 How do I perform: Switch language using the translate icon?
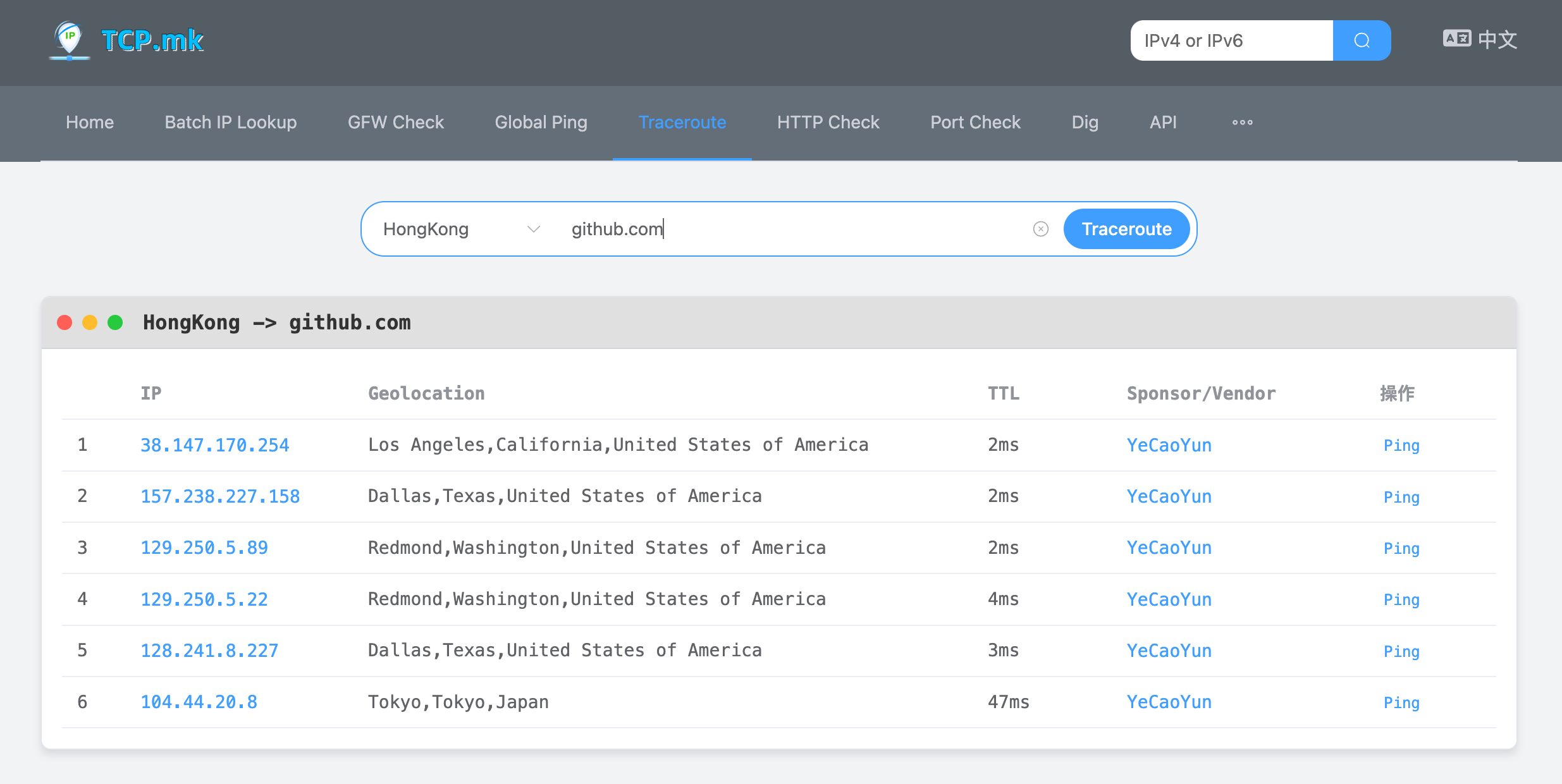click(1457, 39)
